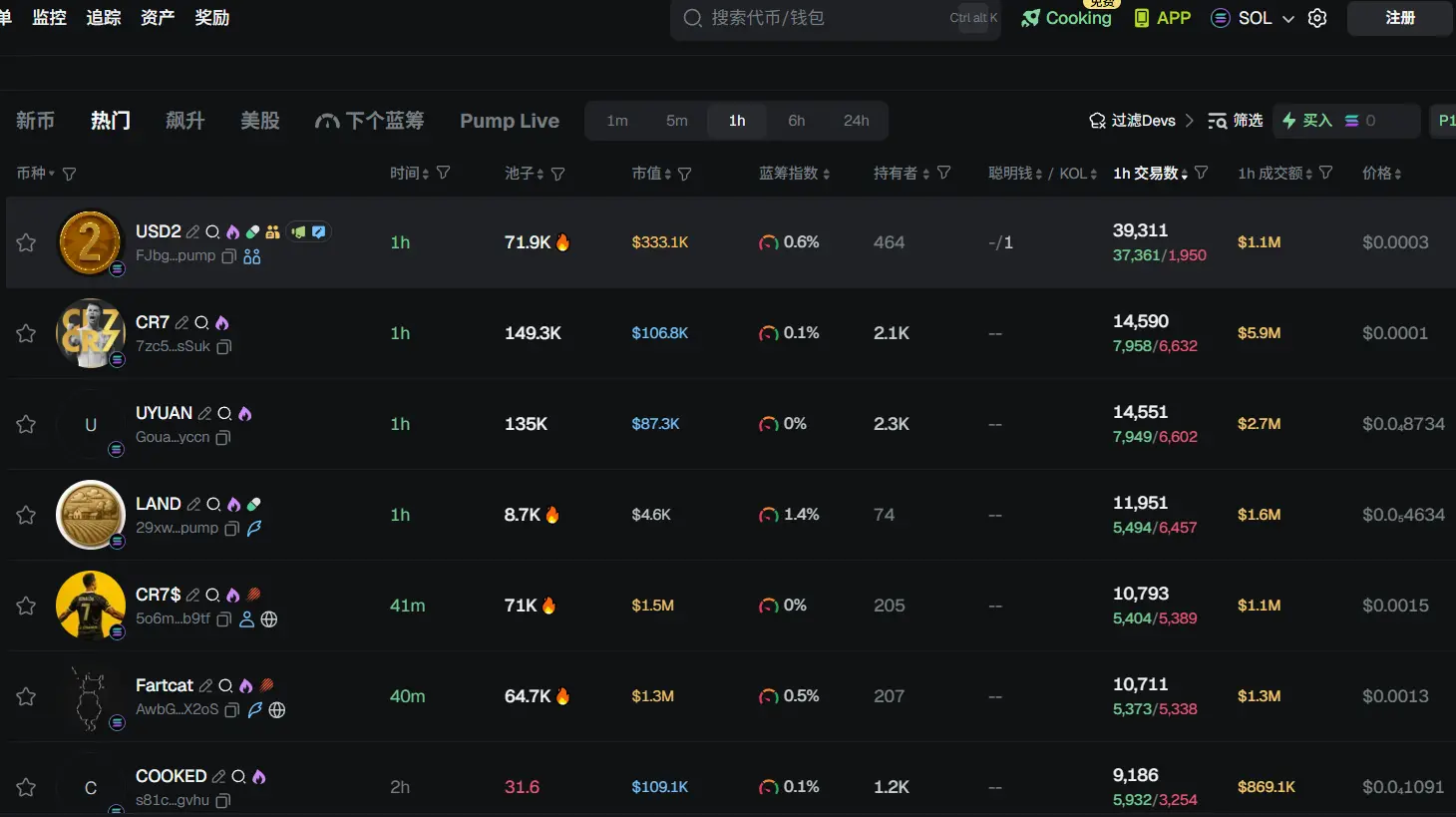Click the pencil icon beside UYUAN
1456x817 pixels.
coord(204,413)
